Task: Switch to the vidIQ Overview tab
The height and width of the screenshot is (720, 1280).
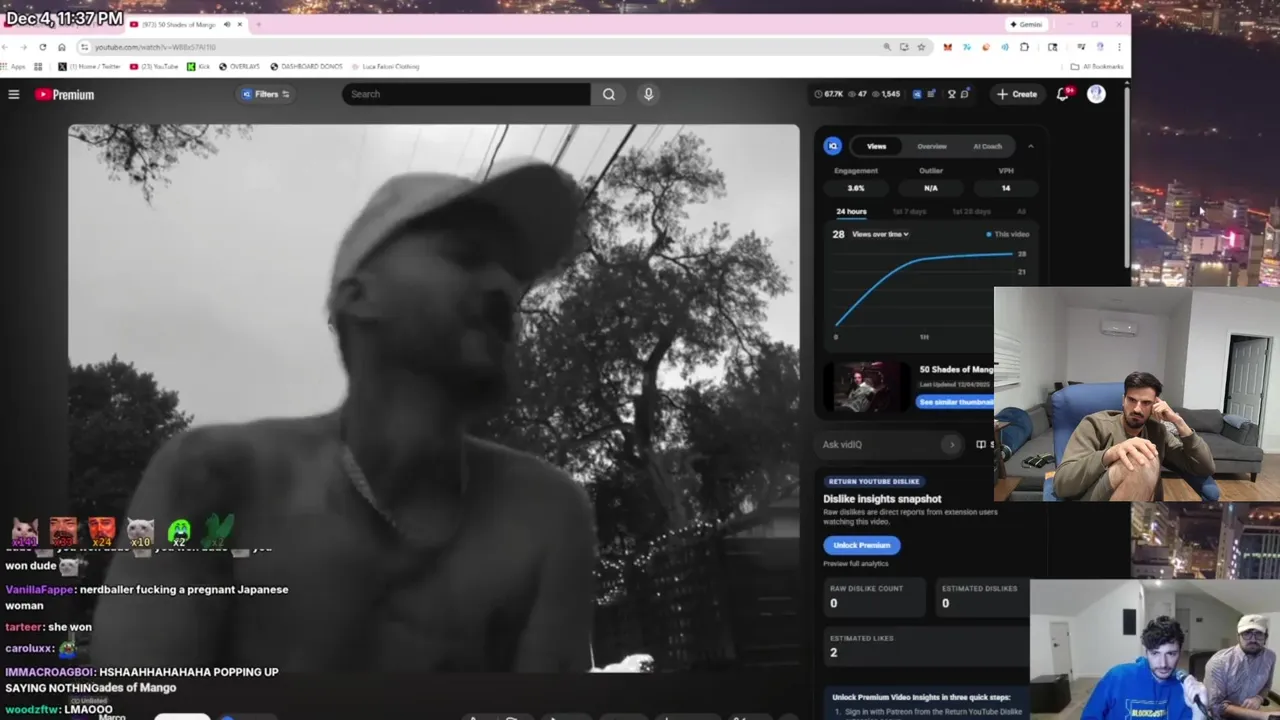Action: click(932, 146)
